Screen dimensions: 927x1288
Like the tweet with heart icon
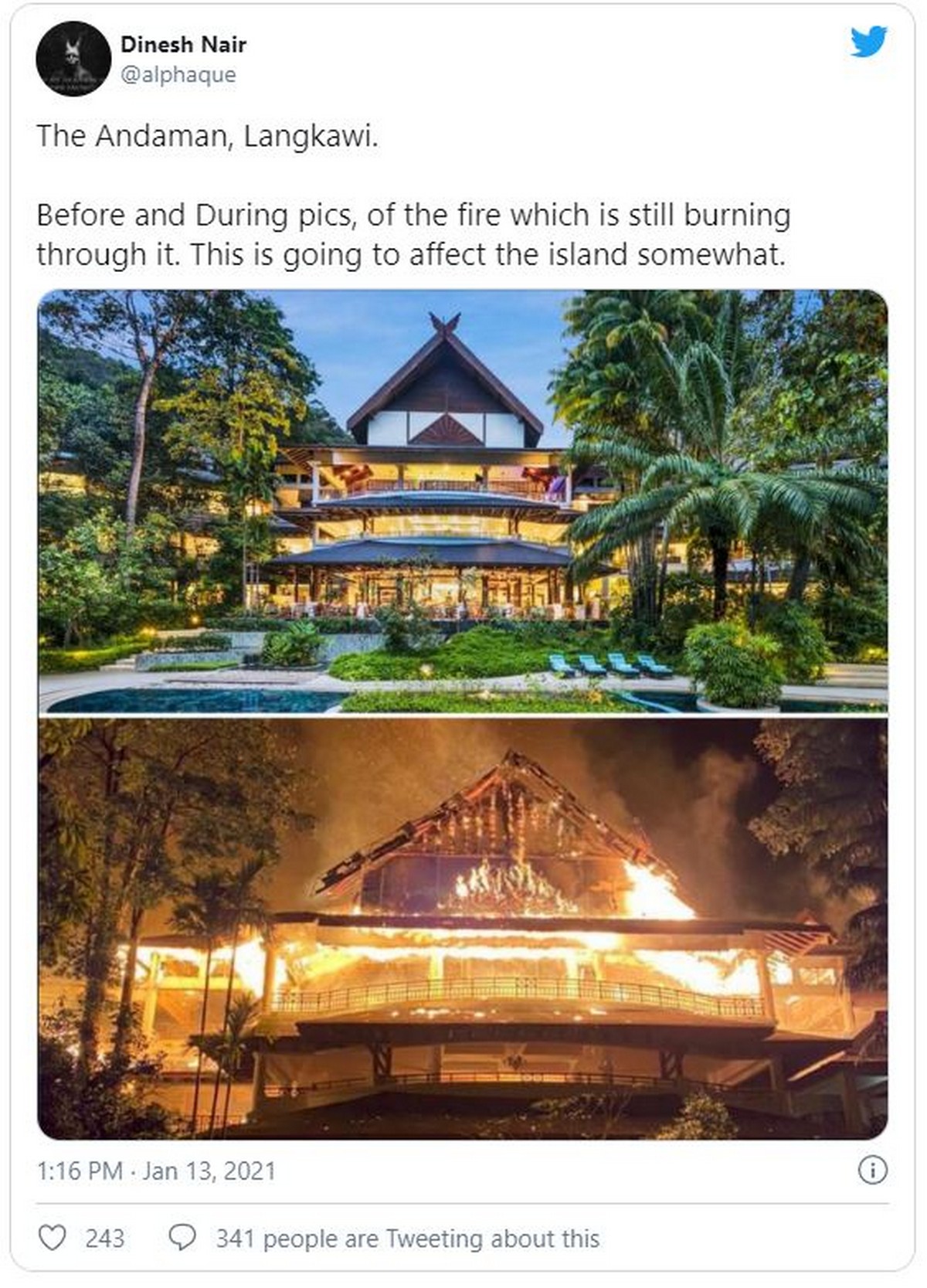(x=52, y=1238)
